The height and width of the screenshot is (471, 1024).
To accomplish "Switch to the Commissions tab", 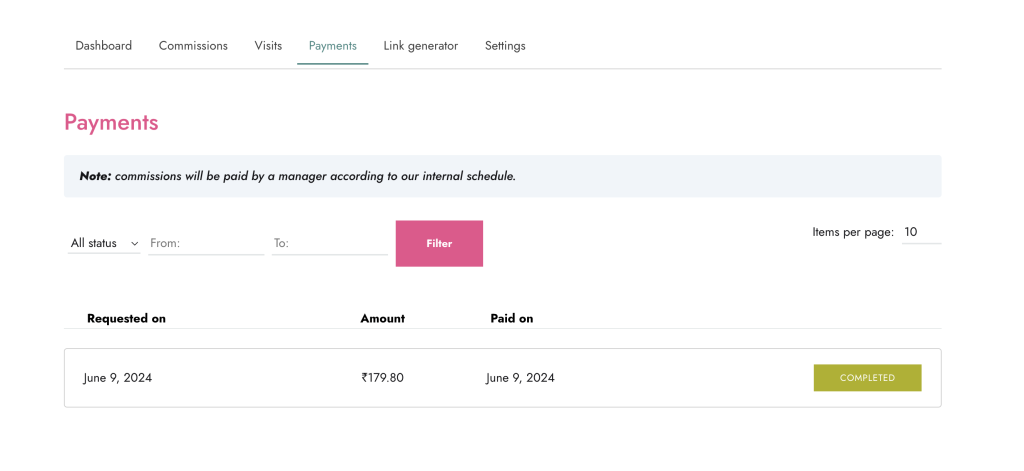I will pyautogui.click(x=193, y=46).
